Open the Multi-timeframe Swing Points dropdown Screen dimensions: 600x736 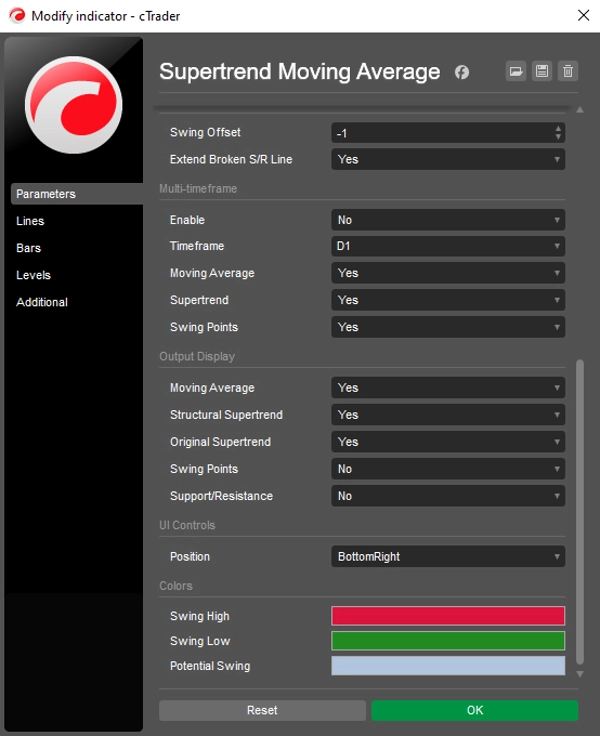[448, 327]
